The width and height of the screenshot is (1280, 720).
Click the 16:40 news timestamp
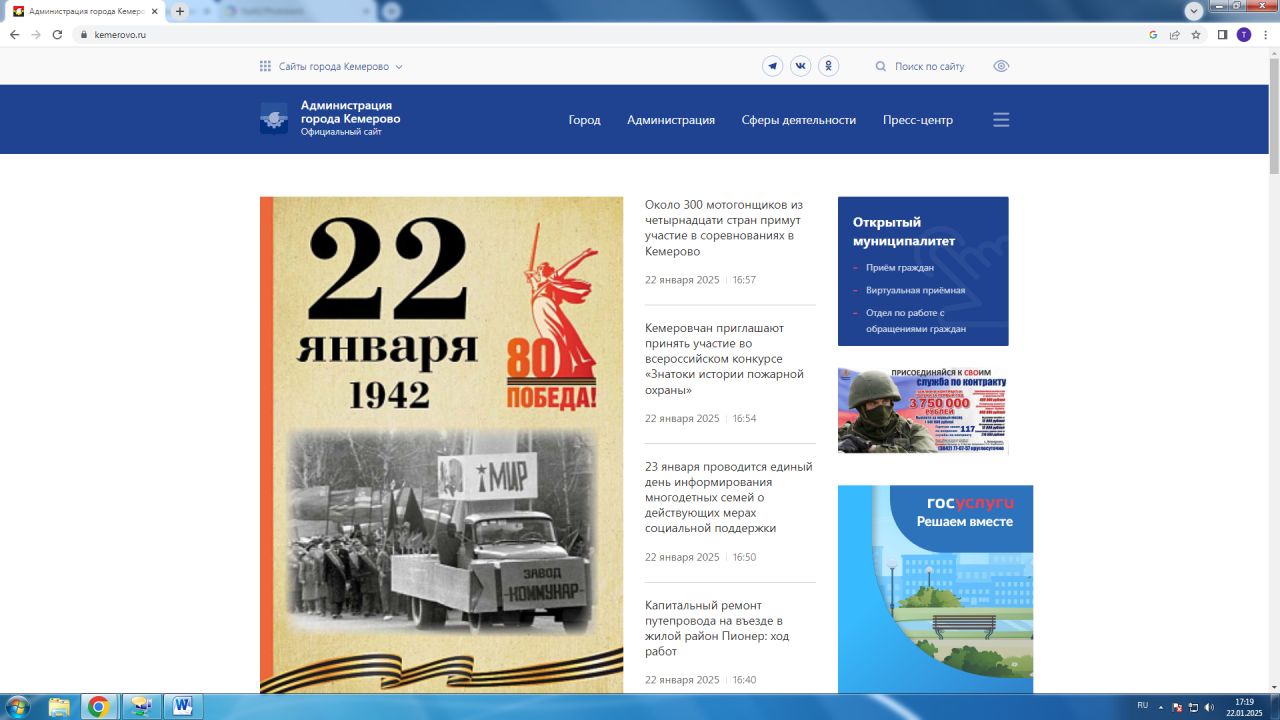(x=744, y=680)
